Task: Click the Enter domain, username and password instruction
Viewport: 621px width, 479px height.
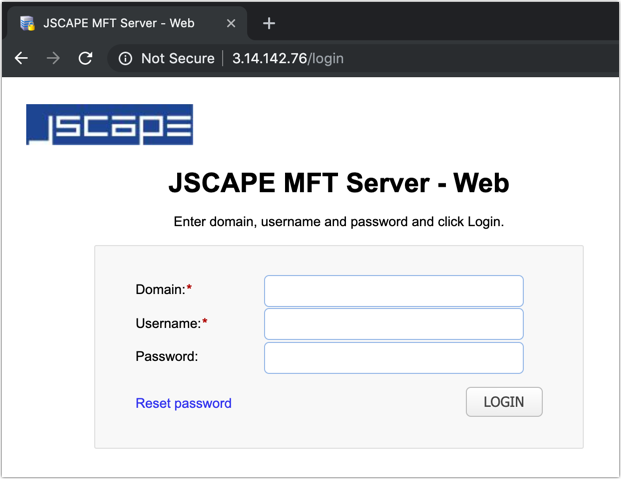Action: [339, 221]
